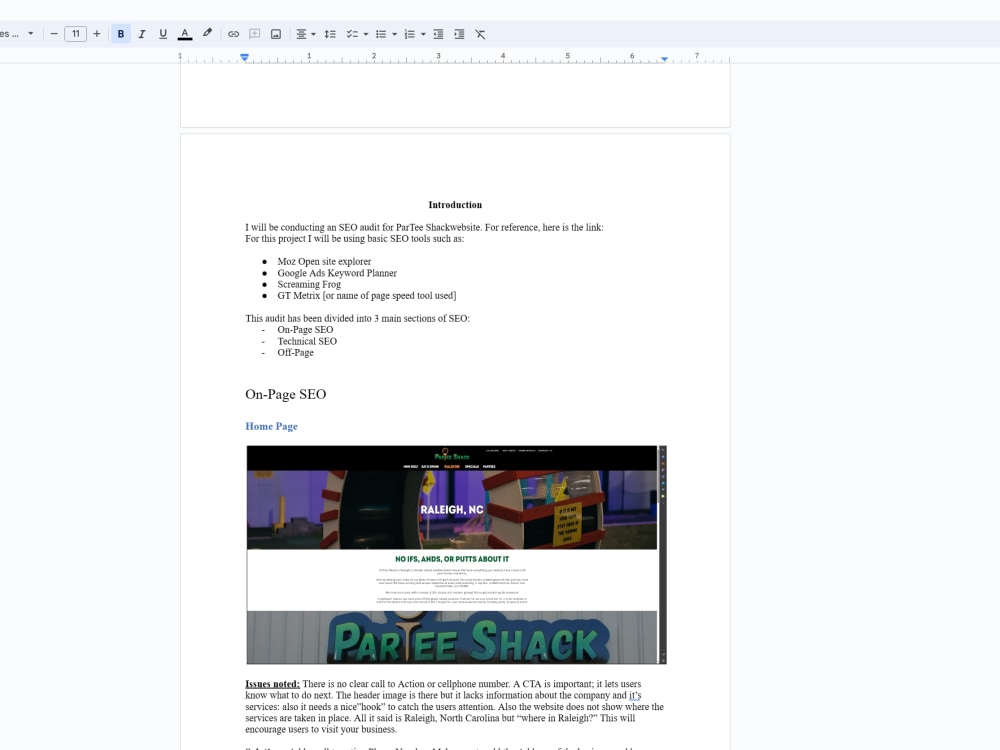Click the Home Page subheading
Viewport: 1000px width, 750px height.
pyautogui.click(x=272, y=426)
